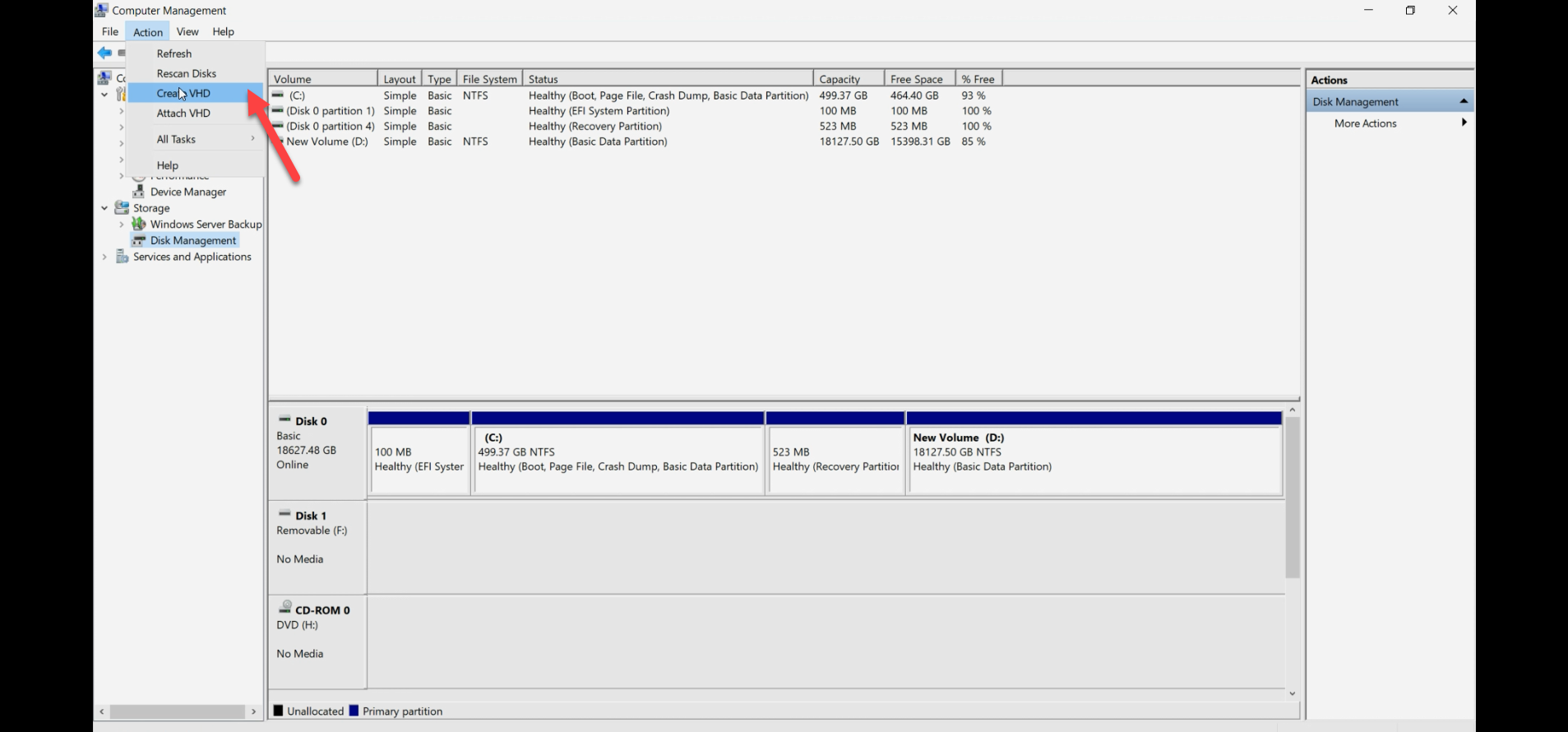Sort by the Capacity column header

point(848,79)
